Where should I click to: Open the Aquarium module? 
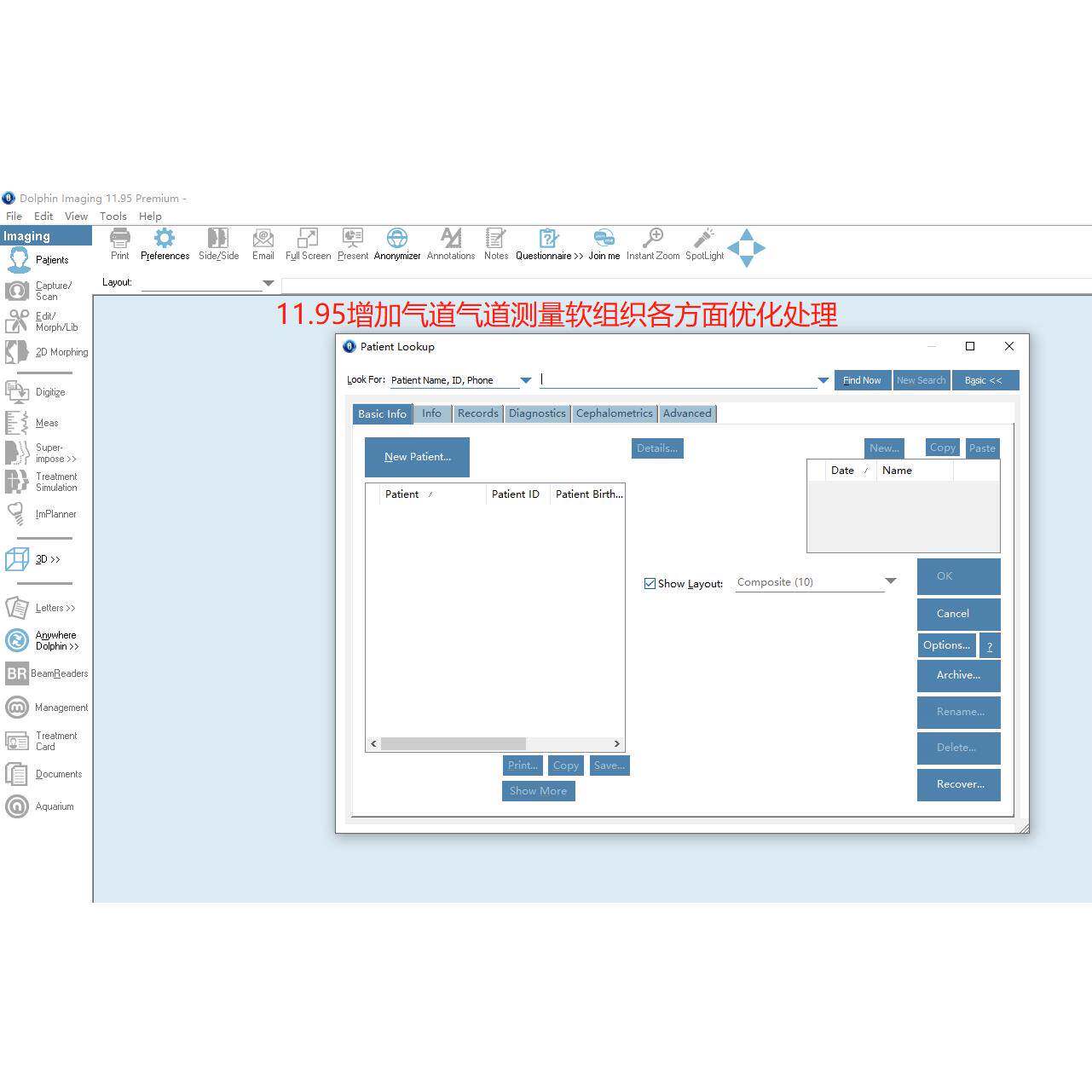tap(39, 806)
